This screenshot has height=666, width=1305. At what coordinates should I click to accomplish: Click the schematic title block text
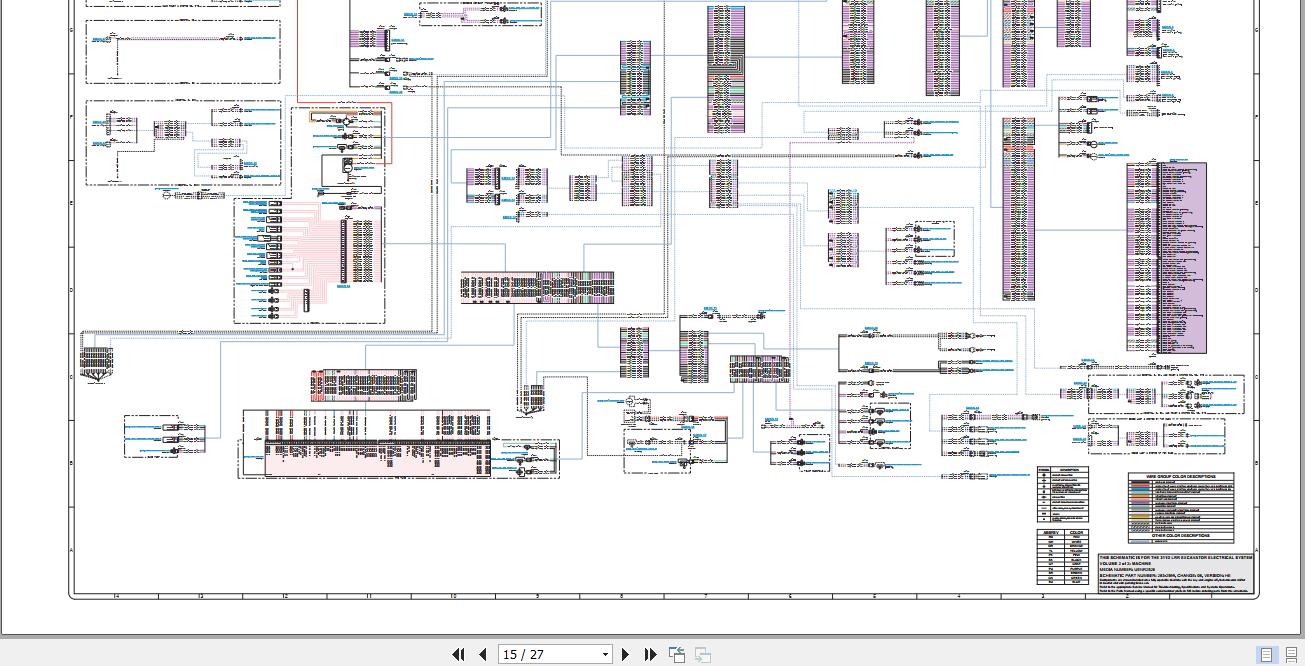pos(1175,574)
